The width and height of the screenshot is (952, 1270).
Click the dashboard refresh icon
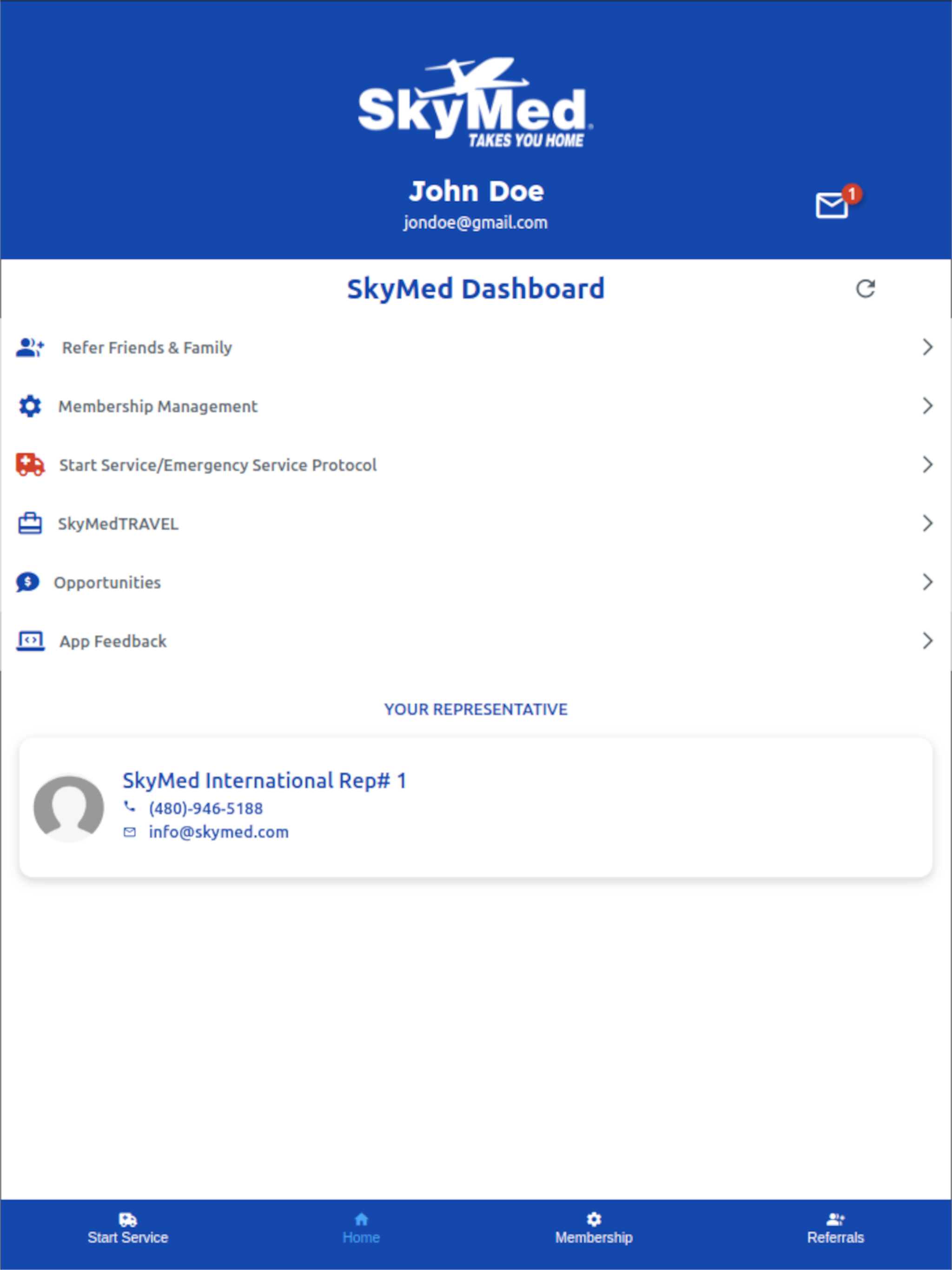(x=865, y=289)
